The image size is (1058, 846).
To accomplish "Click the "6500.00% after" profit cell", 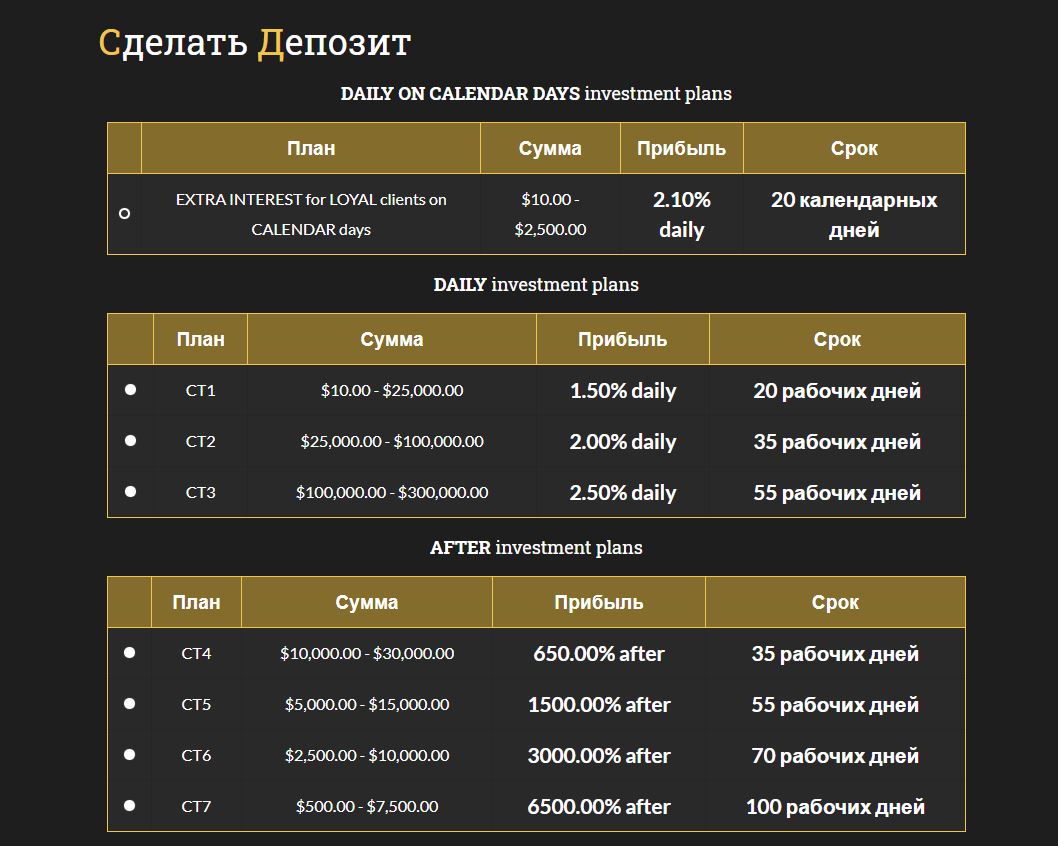I will point(599,806).
